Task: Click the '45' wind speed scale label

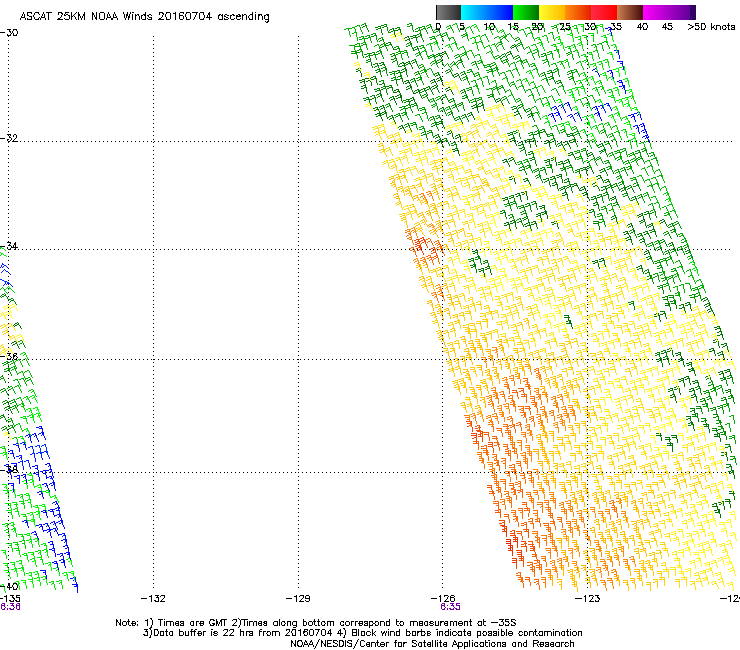Action: coord(667,27)
